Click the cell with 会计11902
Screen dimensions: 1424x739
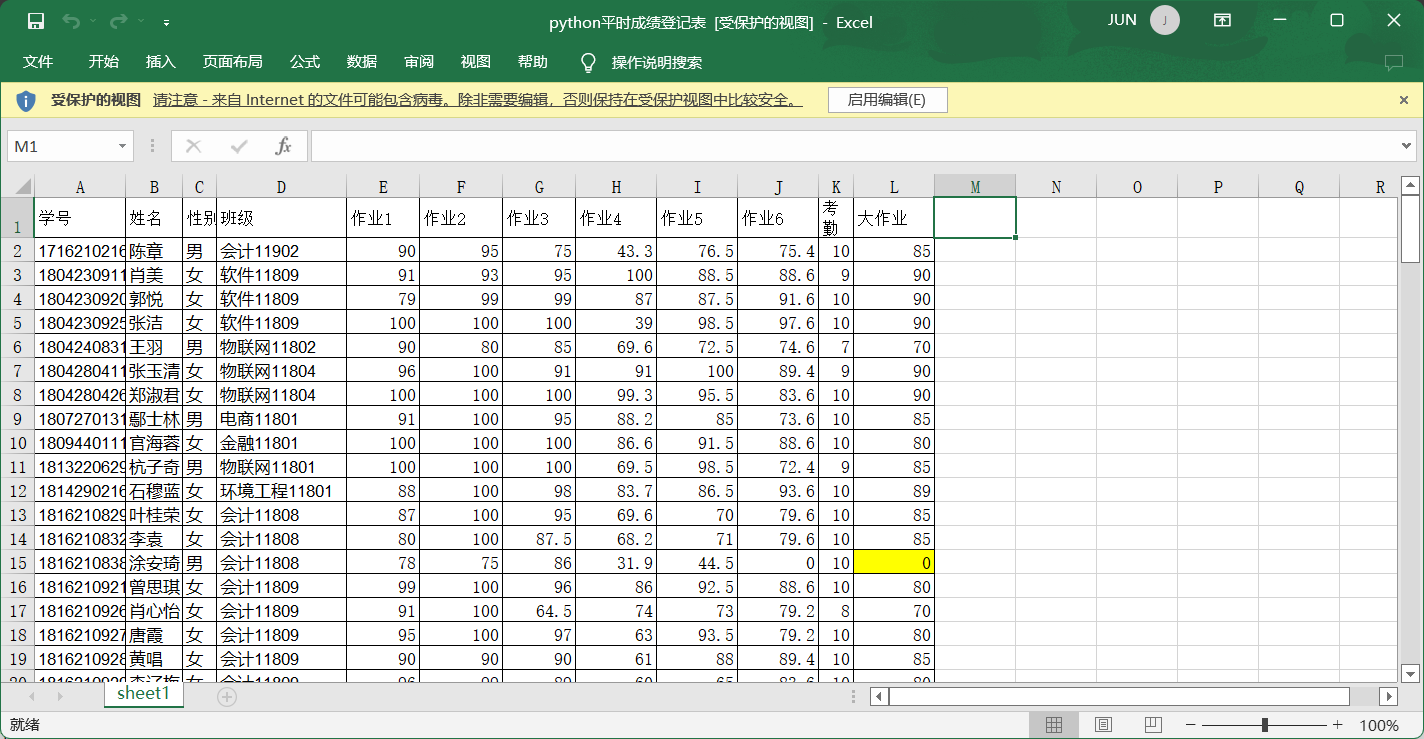281,251
